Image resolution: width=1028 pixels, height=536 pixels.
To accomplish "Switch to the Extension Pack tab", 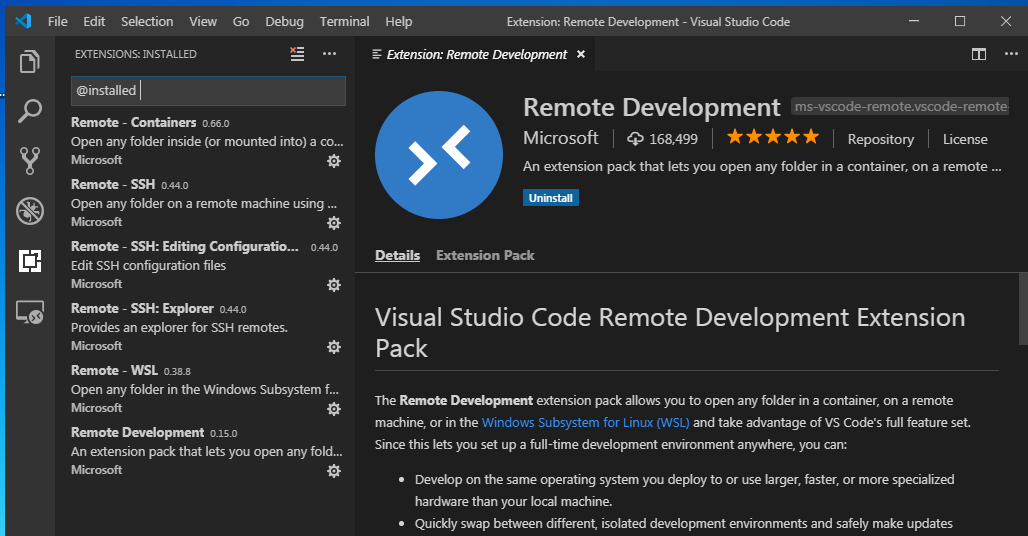I will 485,256.
